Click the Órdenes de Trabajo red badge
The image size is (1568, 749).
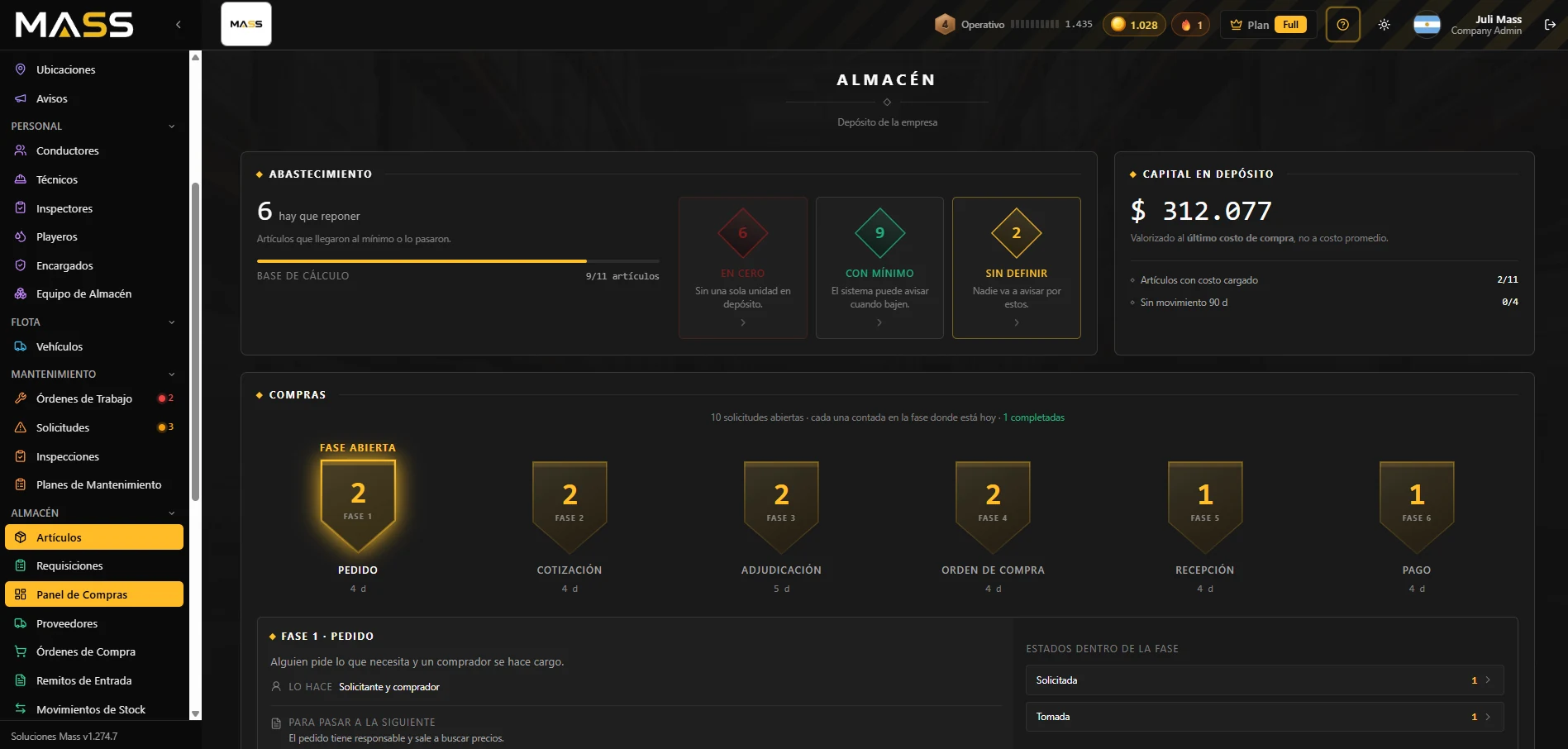click(166, 398)
